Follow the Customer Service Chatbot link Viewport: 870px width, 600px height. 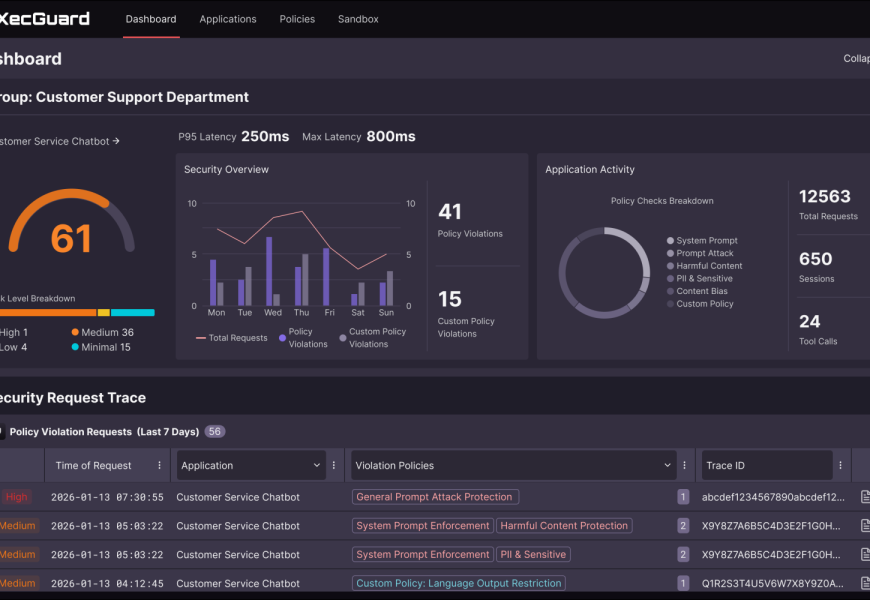[x=55, y=140]
